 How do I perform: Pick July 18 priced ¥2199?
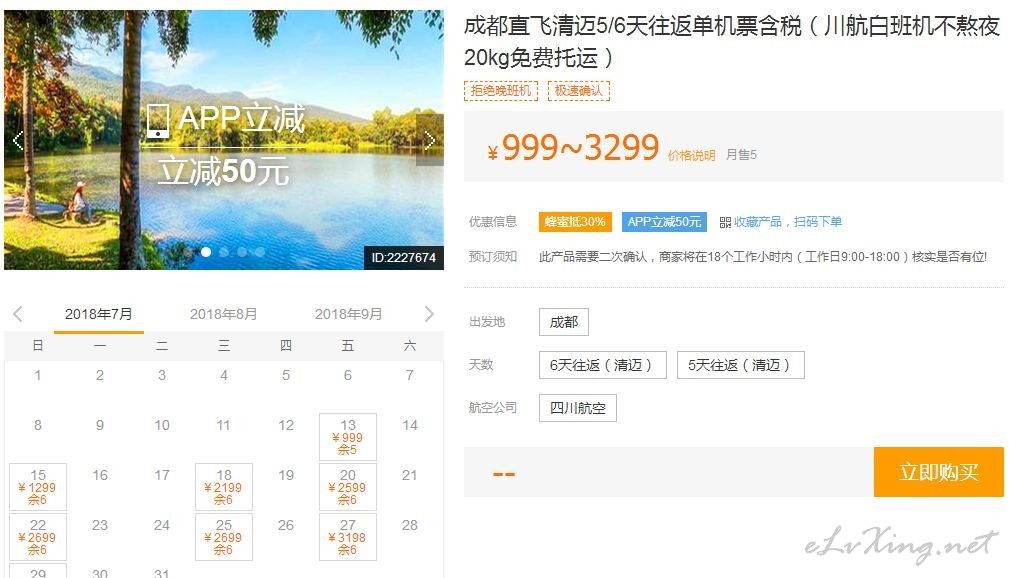[223, 487]
